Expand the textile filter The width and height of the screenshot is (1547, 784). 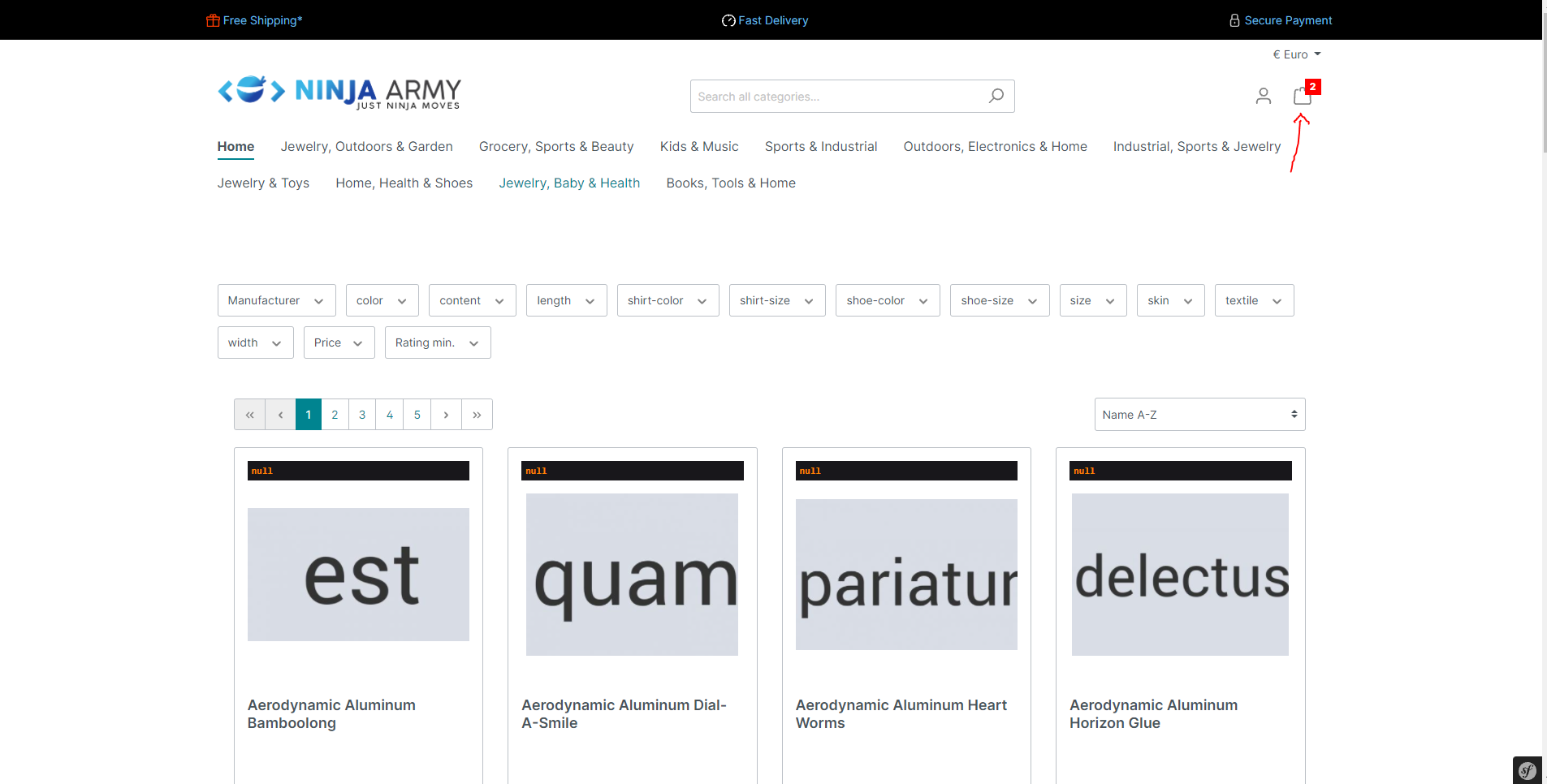click(1254, 300)
